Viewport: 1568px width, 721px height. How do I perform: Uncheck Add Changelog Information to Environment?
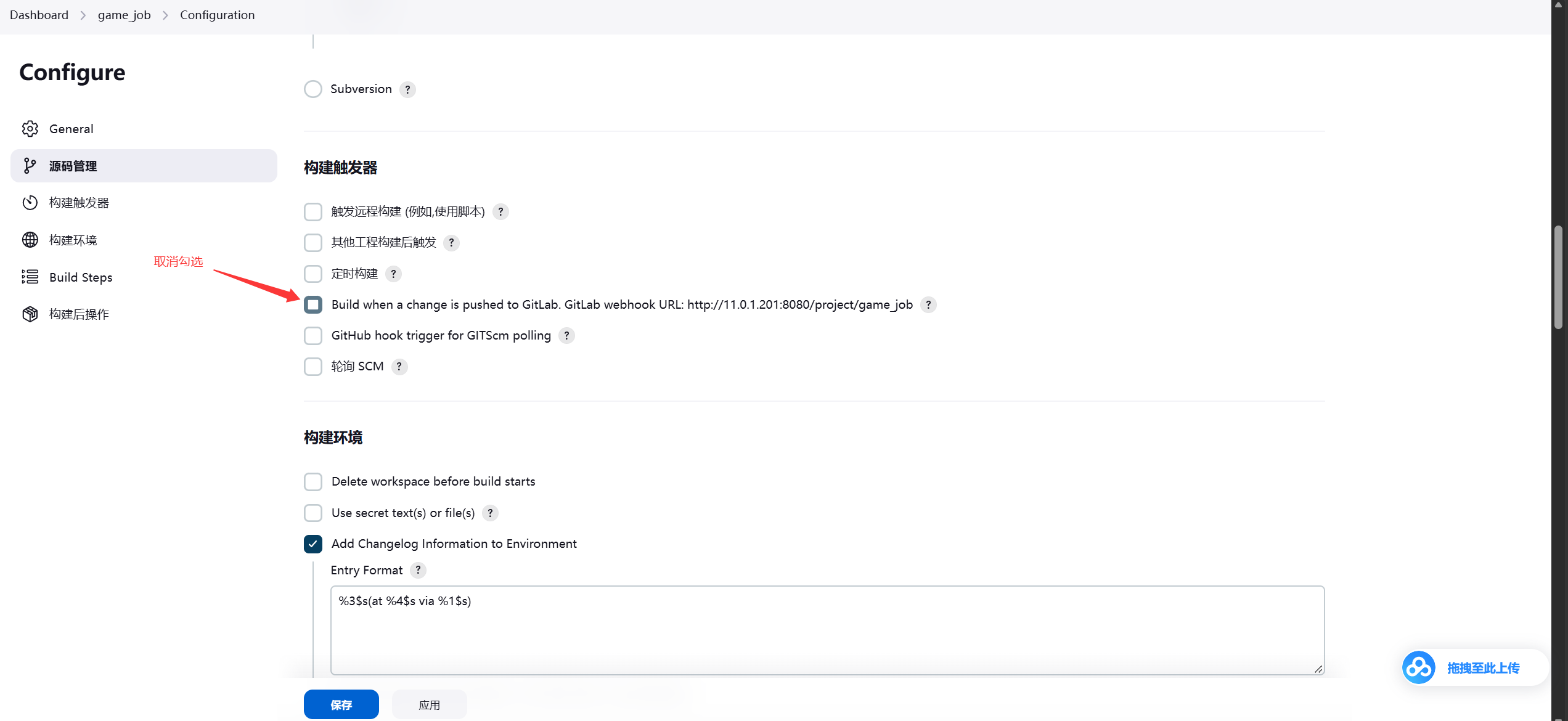point(313,544)
